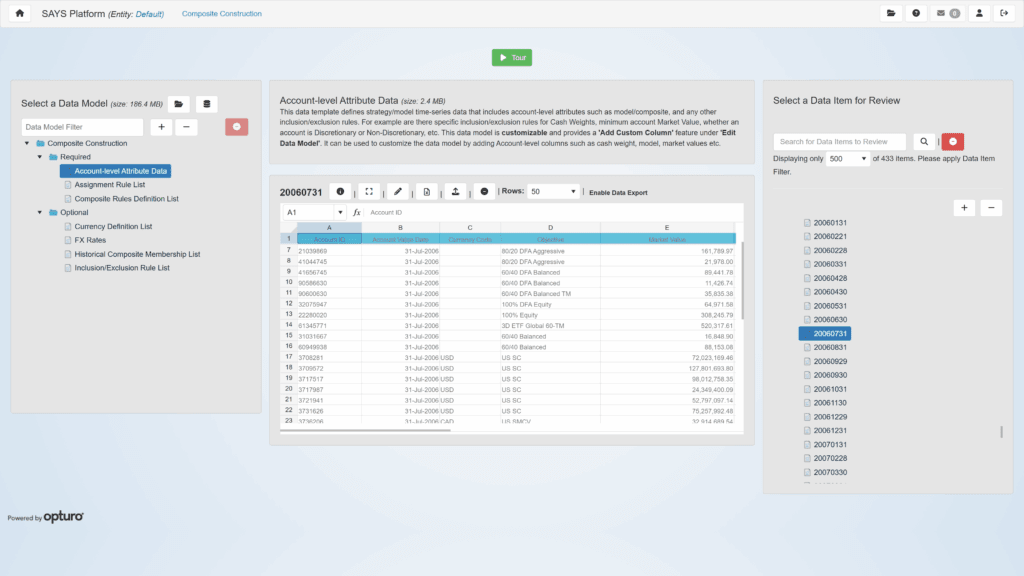Screen dimensions: 1024x576
Task: Toggle fullscreen view of the data grid
Action: tap(369, 191)
